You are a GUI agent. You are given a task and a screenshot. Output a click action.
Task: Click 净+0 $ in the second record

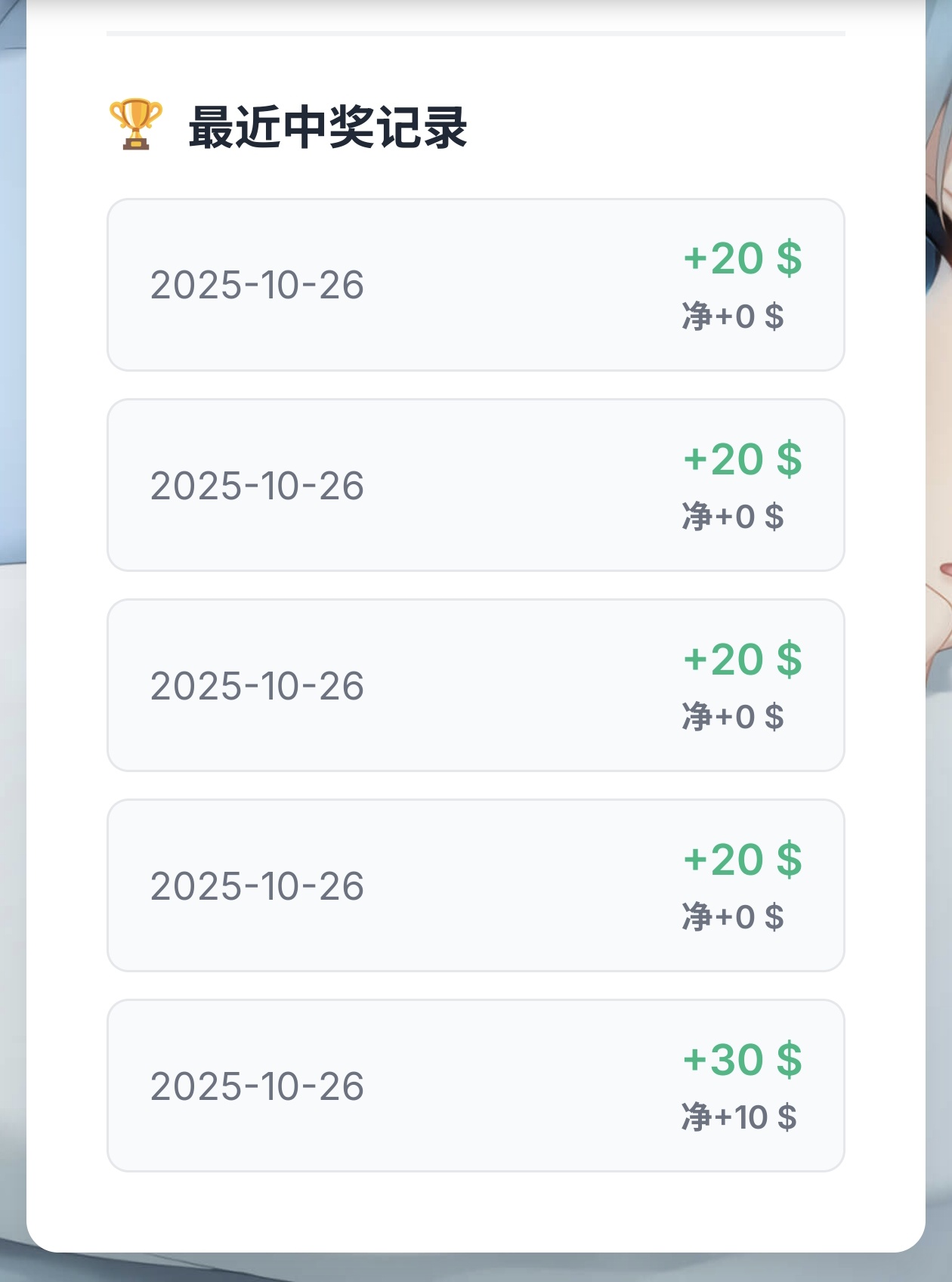[733, 517]
